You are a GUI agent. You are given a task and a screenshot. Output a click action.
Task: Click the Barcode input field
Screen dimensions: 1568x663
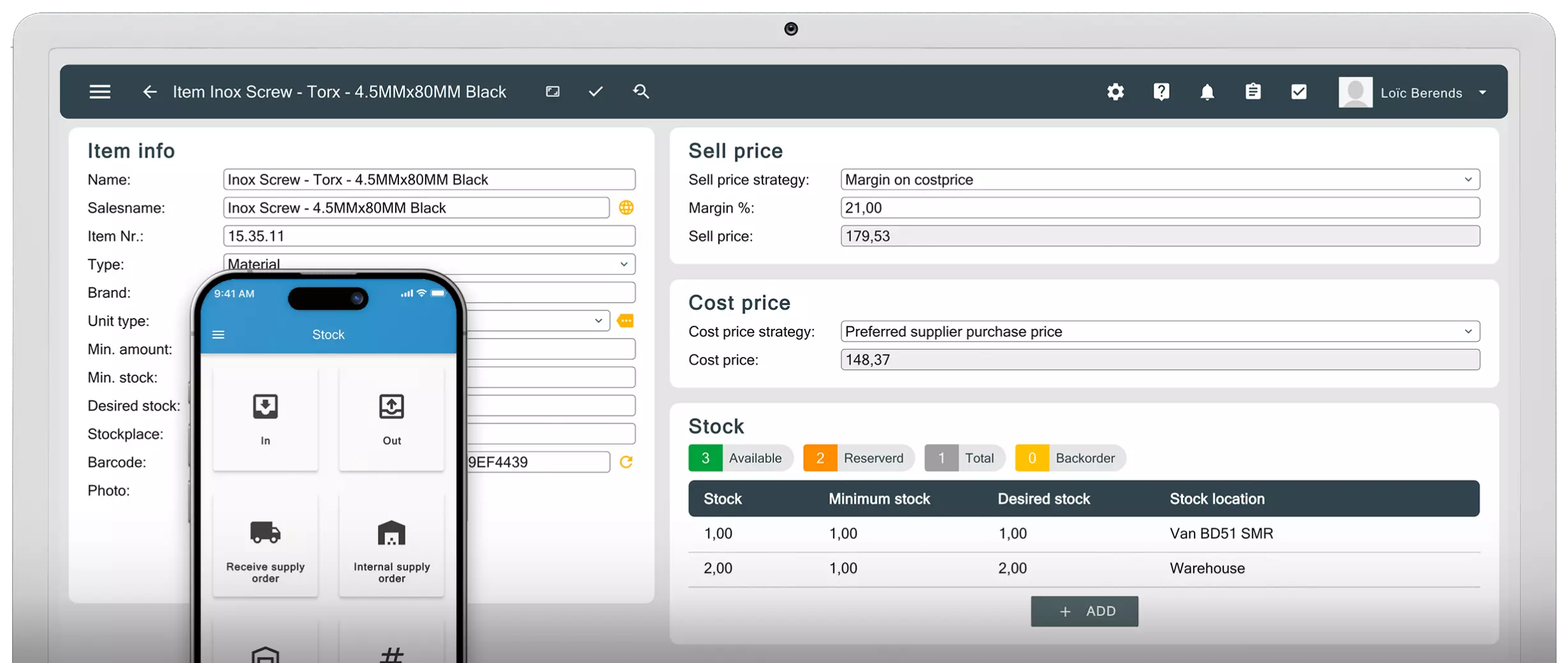pos(538,462)
